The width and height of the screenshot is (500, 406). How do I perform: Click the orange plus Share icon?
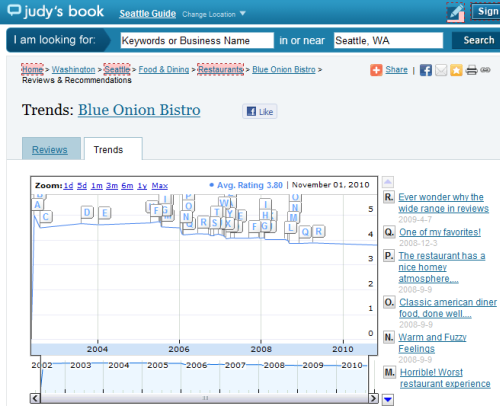[376, 70]
